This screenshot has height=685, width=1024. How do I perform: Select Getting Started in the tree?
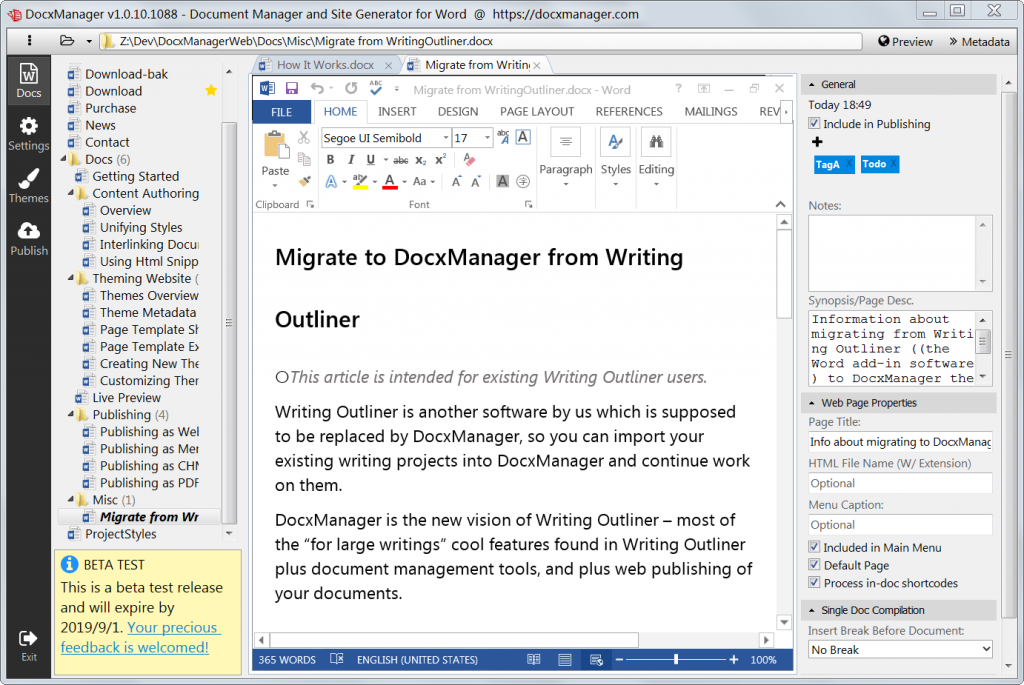(135, 176)
